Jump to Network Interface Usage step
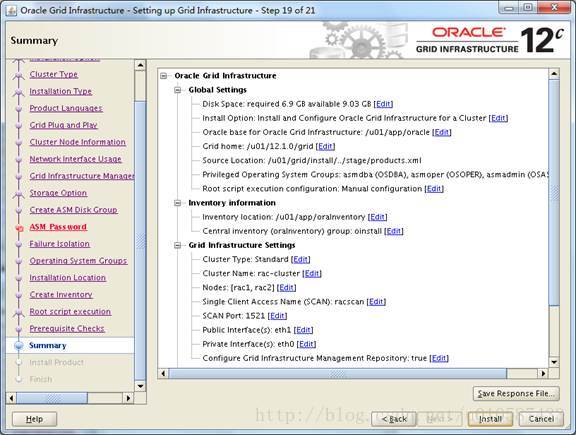This screenshot has width=576, height=435. point(75,159)
